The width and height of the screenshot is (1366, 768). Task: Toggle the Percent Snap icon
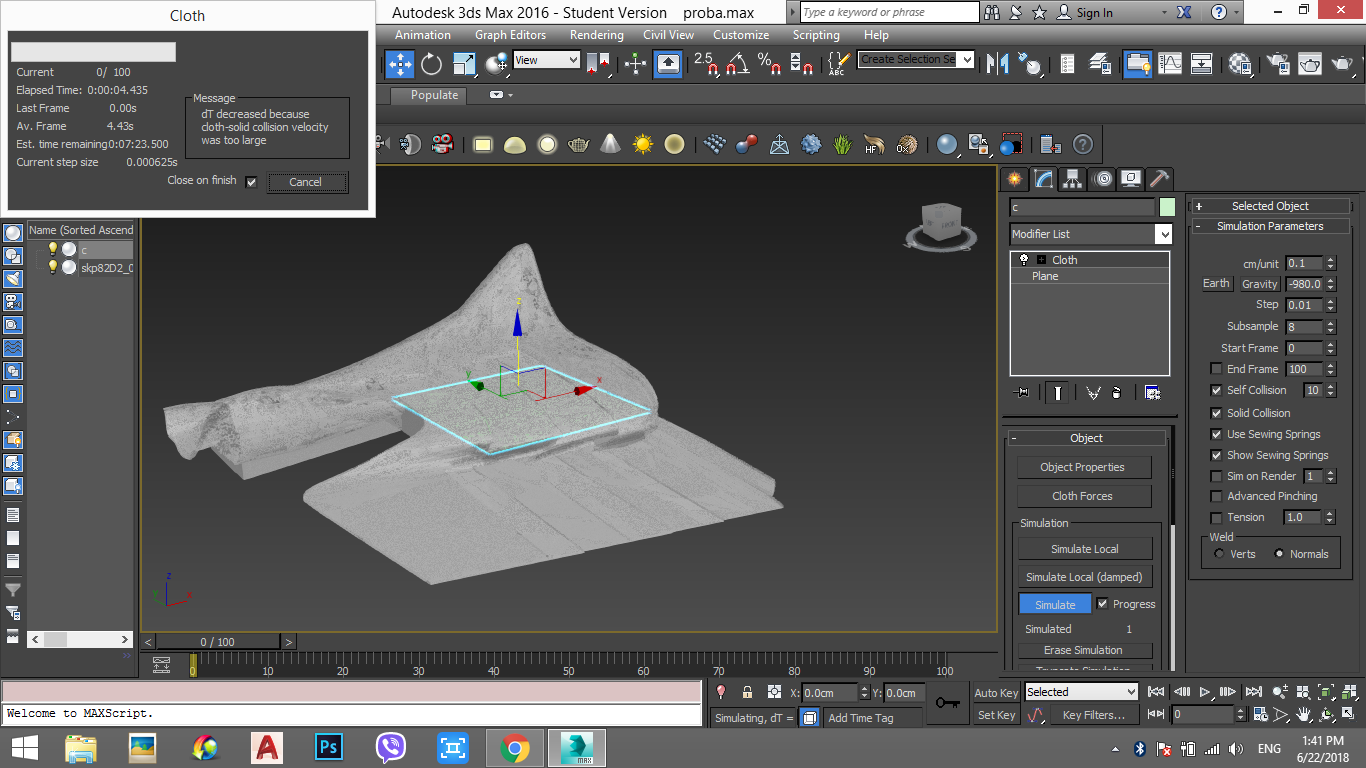pyautogui.click(x=769, y=64)
